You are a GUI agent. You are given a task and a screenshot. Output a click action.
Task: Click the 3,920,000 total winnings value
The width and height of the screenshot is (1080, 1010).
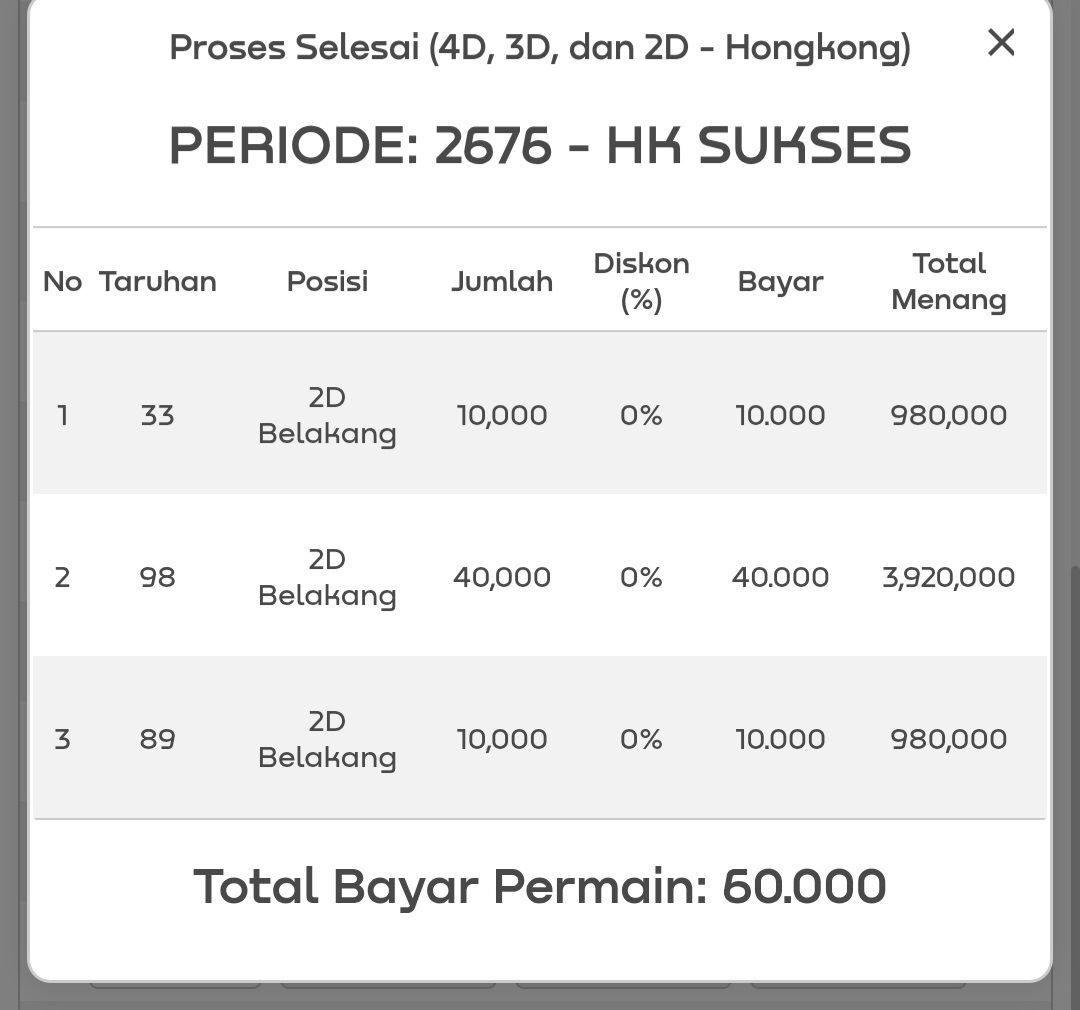coord(948,577)
